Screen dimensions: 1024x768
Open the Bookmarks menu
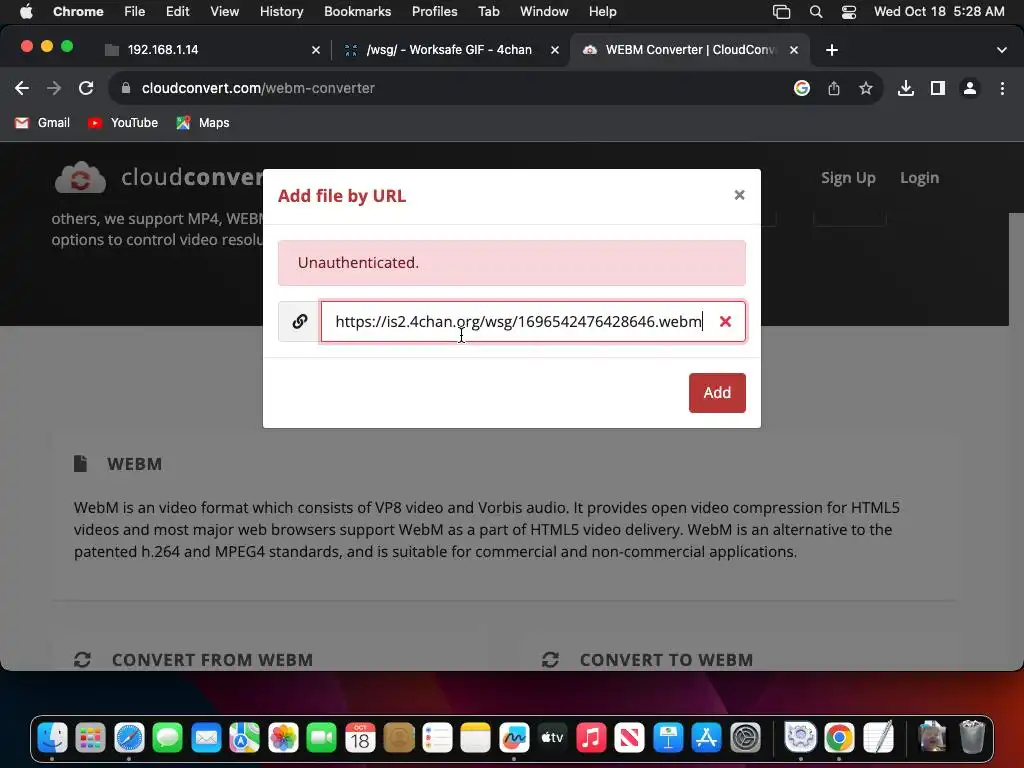click(x=357, y=11)
